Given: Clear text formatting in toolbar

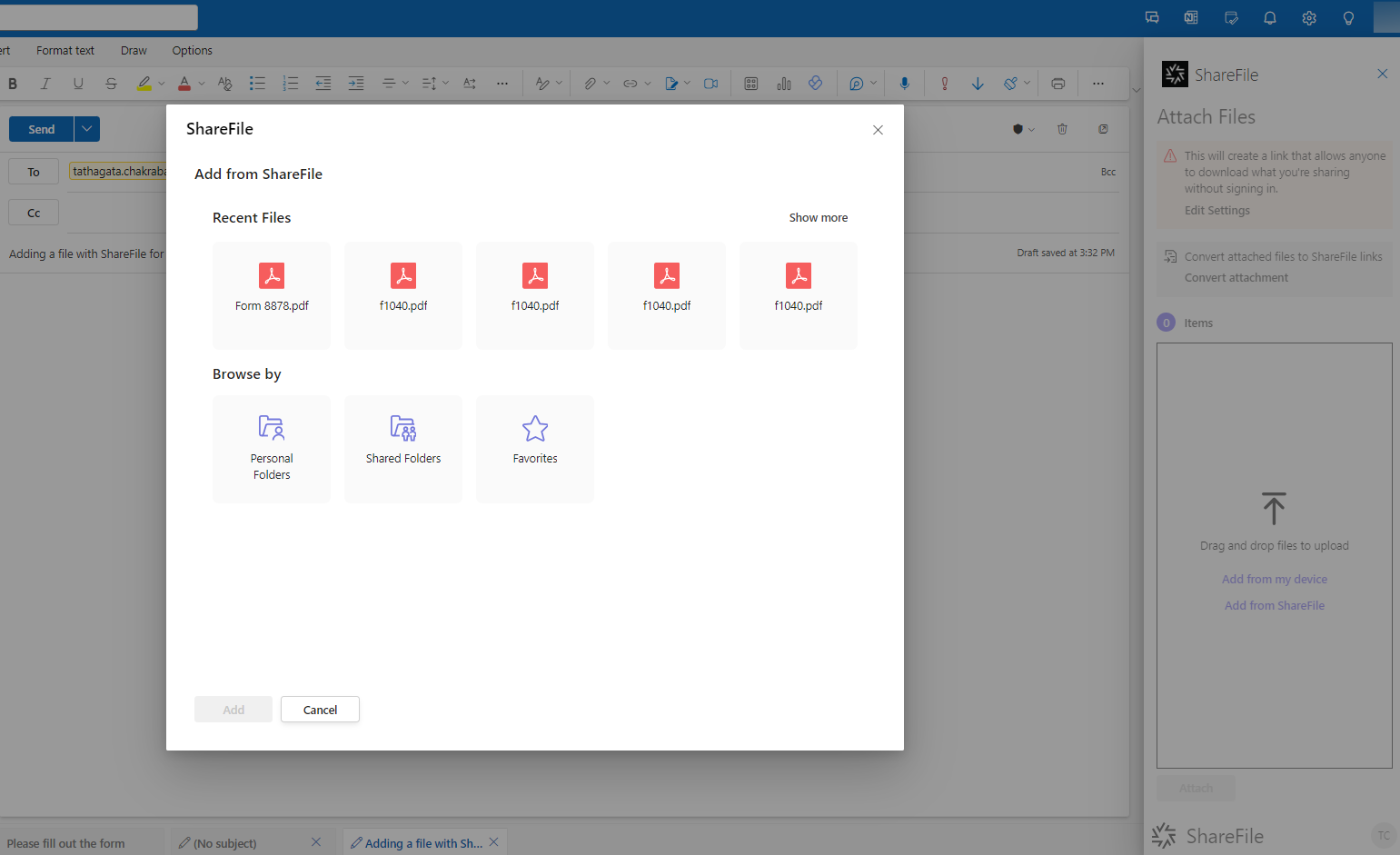Looking at the screenshot, I should coord(225,84).
